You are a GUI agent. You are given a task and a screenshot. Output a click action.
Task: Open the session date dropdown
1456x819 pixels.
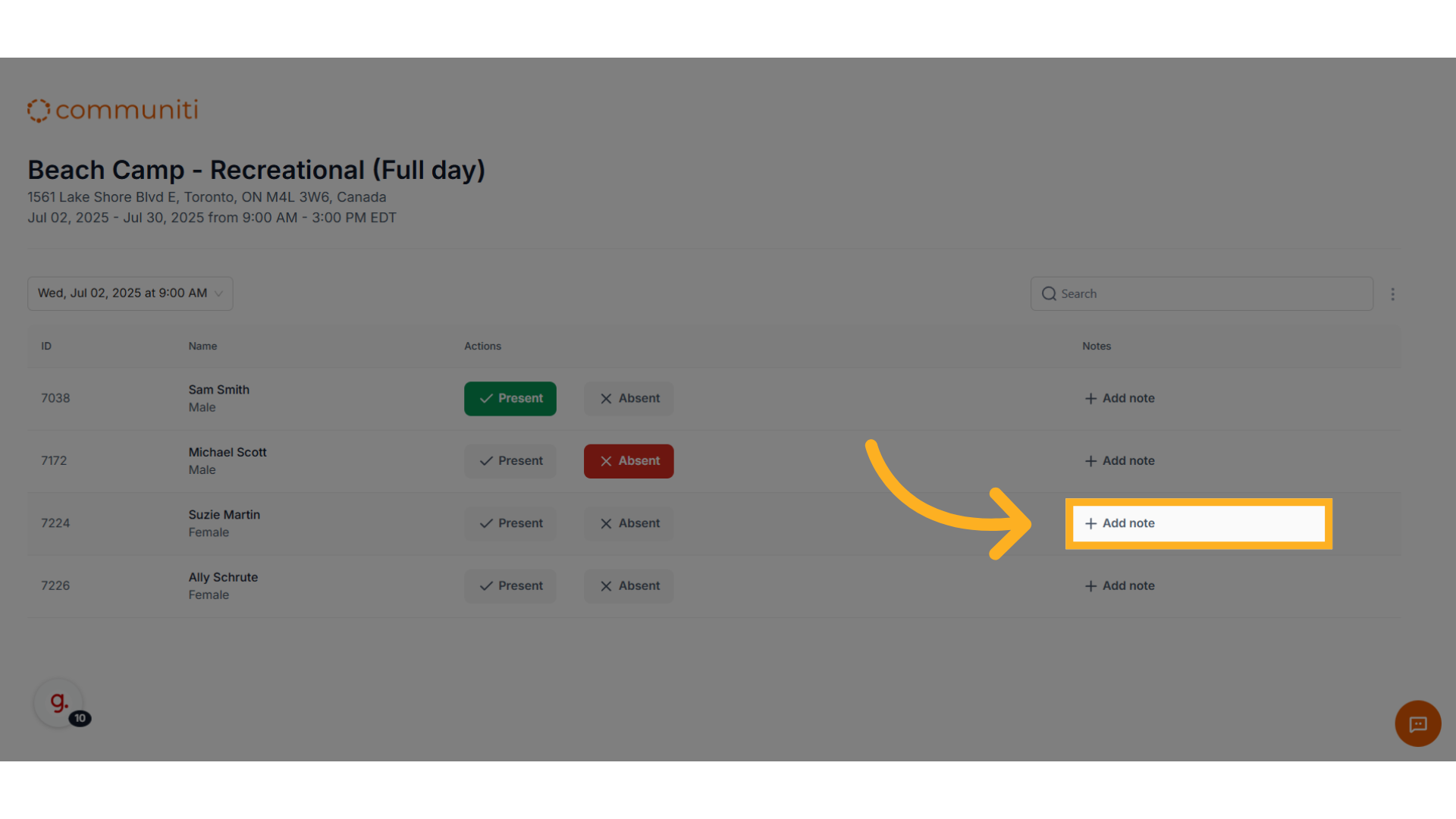click(130, 293)
